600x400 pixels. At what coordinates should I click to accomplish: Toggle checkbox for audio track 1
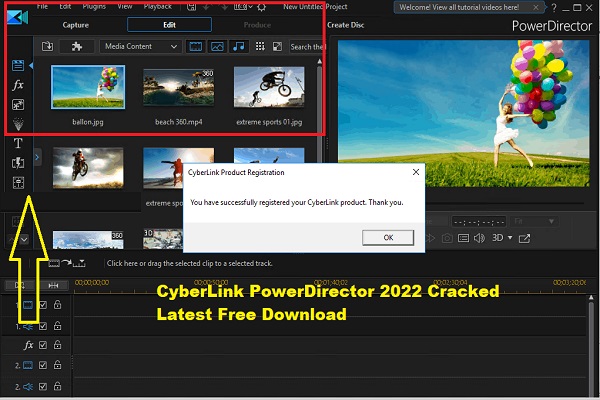[x=43, y=326]
